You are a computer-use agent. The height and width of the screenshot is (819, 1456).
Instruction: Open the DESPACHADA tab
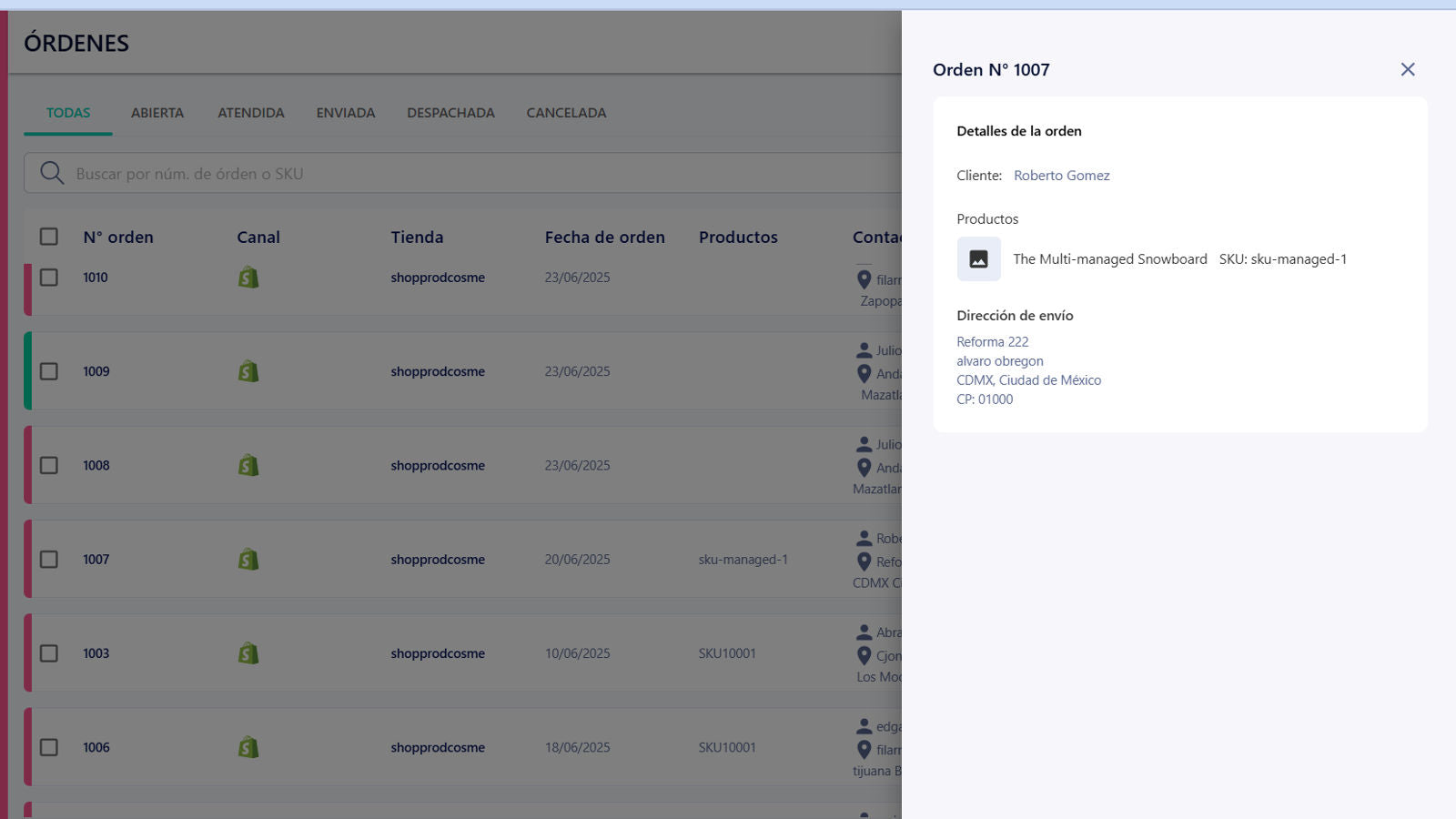click(x=450, y=113)
